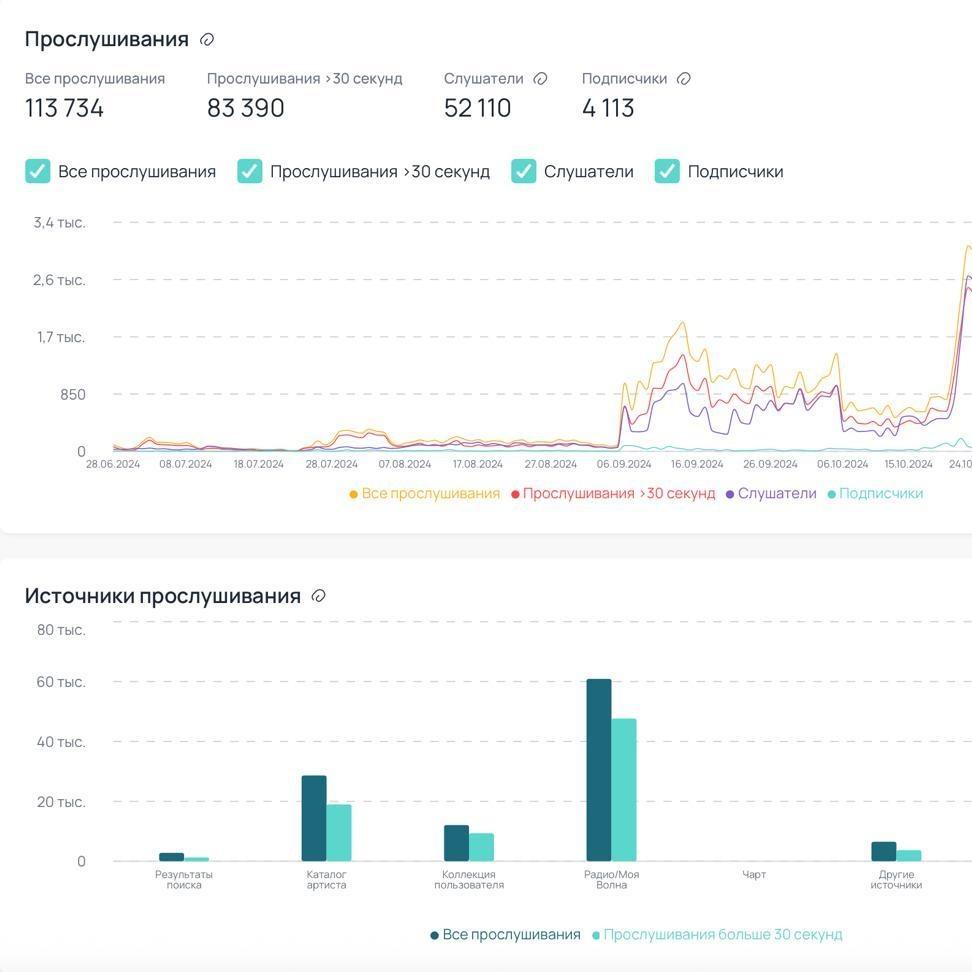
Task: Click the Все прослушивания value 113 734
Action: coord(64,108)
